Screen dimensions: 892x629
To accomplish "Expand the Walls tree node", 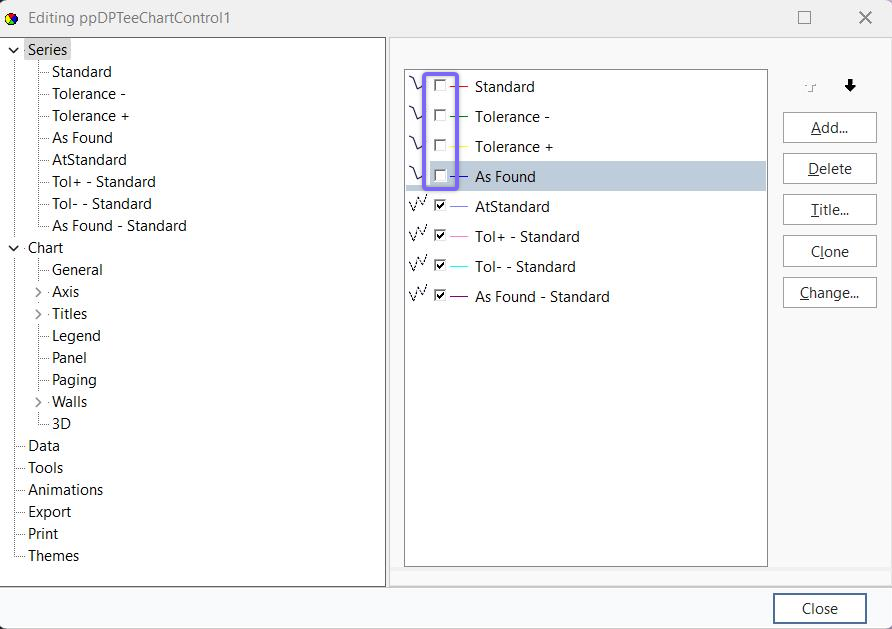I will [x=38, y=402].
